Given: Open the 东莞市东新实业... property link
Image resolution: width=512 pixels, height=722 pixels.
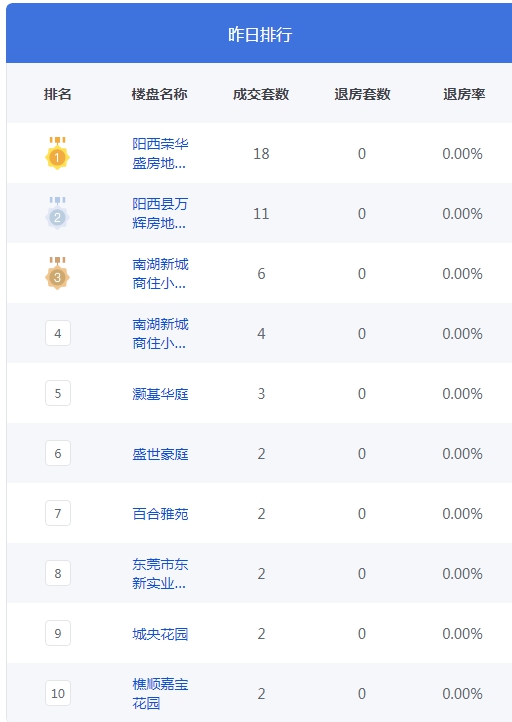Looking at the screenshot, I should click(160, 574).
